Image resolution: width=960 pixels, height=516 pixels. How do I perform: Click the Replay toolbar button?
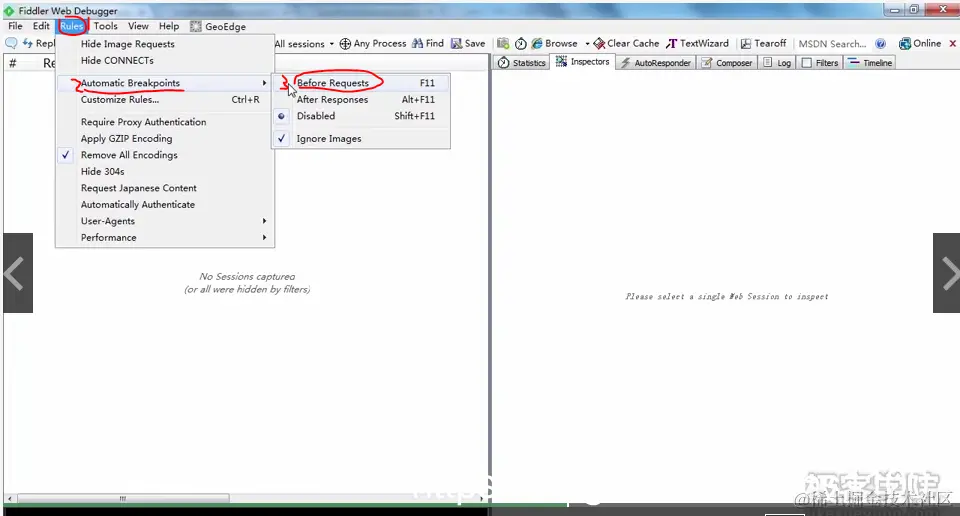[x=39, y=43]
